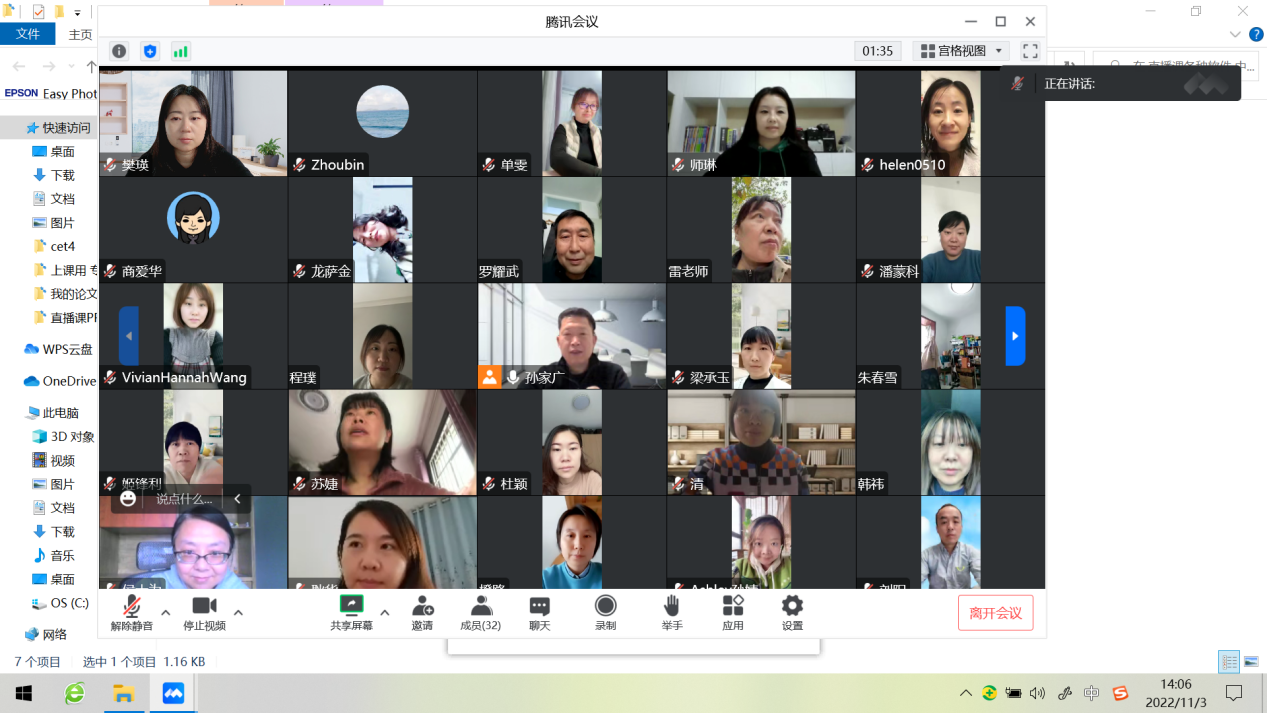The image size is (1267, 713).
Task: Open the 文件 tab in File Explorer
Action: point(28,34)
